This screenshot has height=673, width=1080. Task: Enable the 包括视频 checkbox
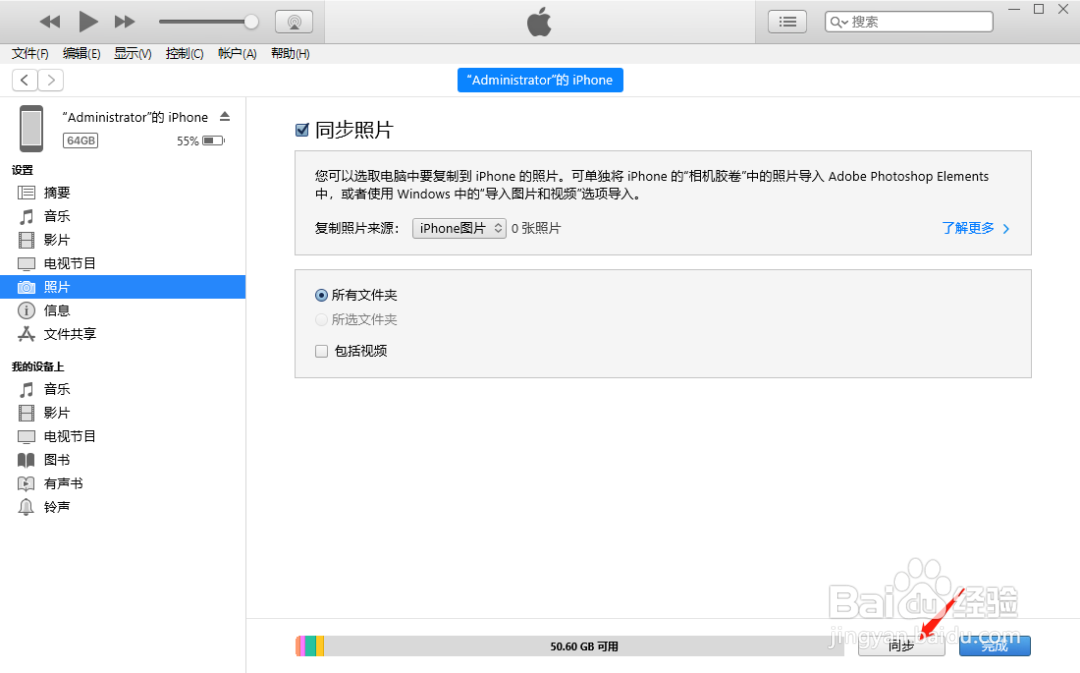321,351
